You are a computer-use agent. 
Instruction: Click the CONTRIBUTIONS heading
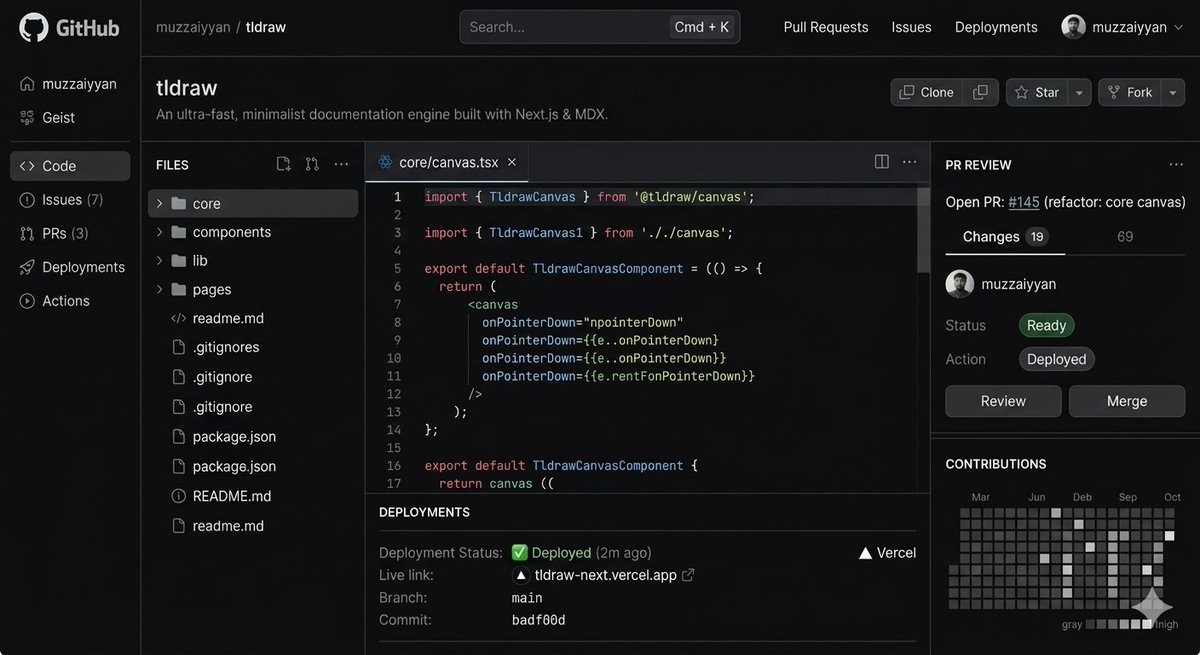[996, 464]
